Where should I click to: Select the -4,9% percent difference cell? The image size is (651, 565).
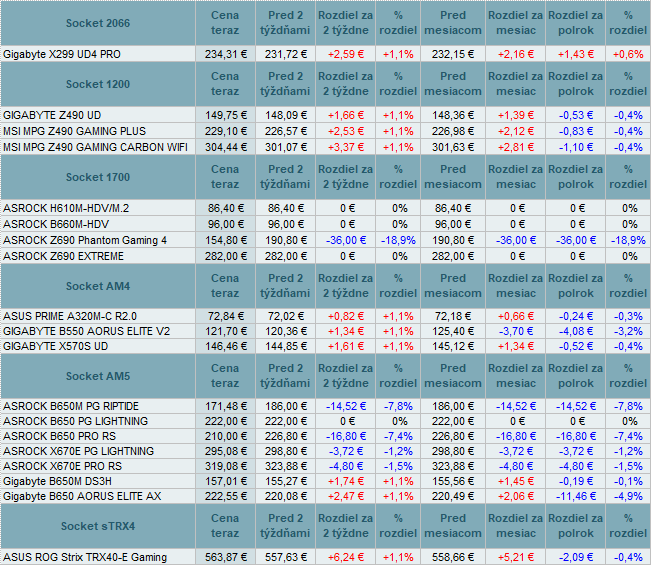(628, 497)
